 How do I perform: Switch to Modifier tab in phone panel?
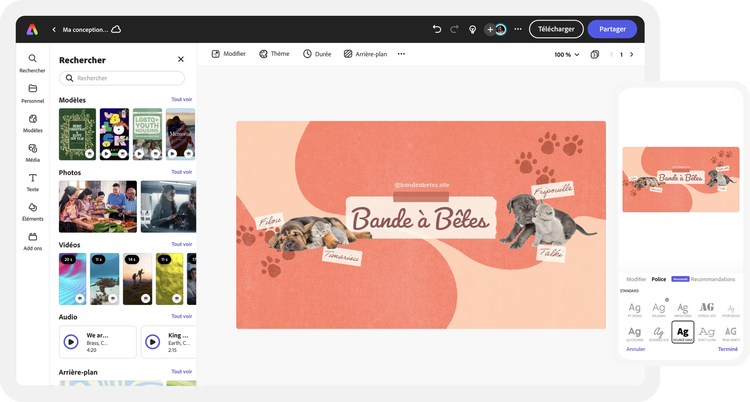click(636, 279)
